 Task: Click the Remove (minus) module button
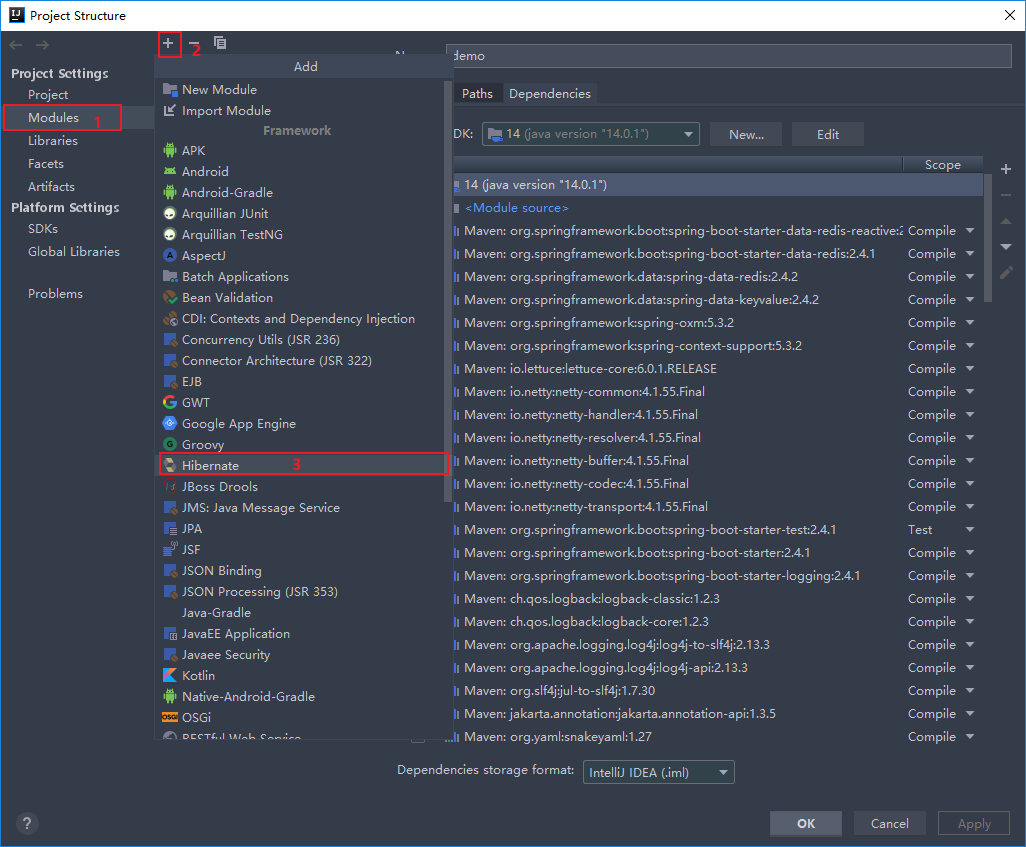[x=194, y=45]
